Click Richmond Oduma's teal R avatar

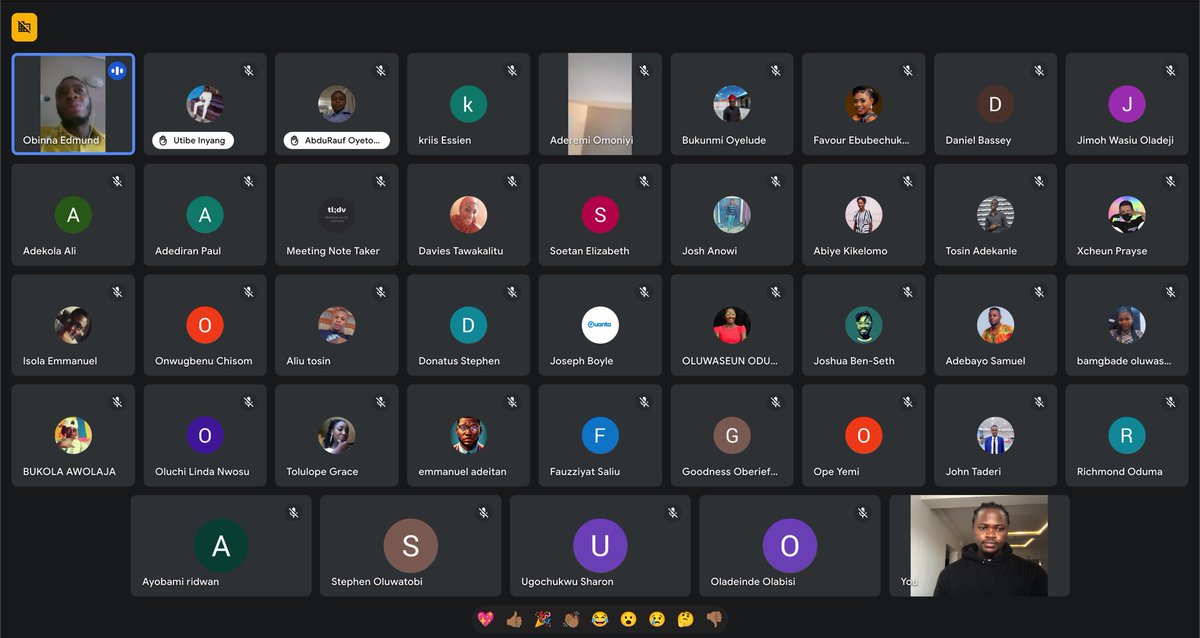pos(1127,435)
